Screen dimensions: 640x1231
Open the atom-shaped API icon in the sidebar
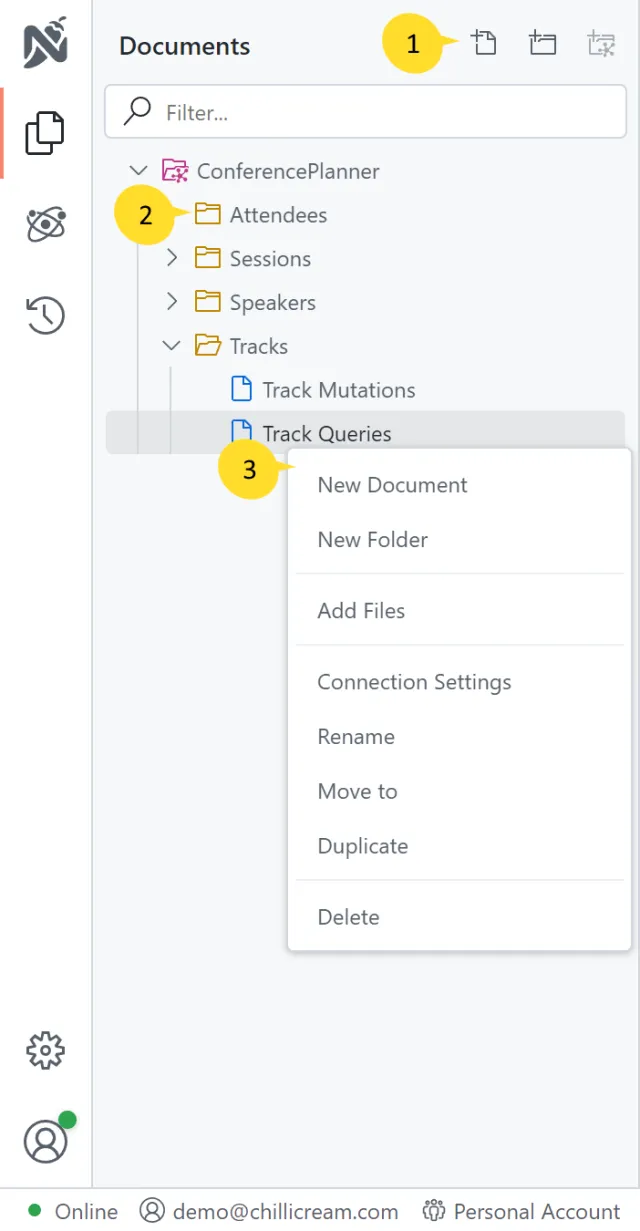pyautogui.click(x=45, y=225)
